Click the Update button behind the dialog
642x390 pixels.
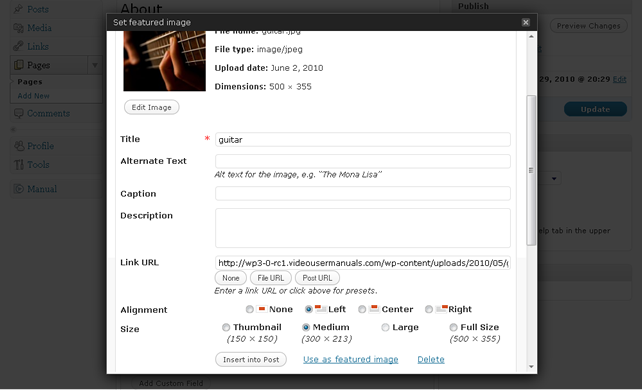(595, 109)
